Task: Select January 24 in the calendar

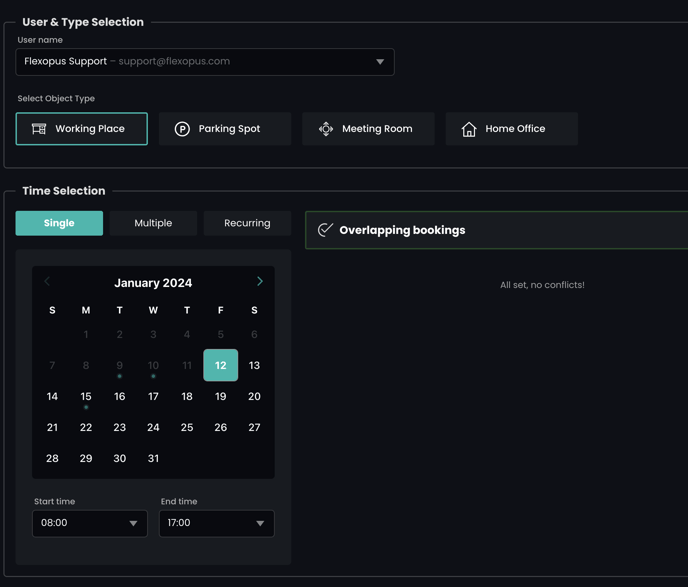Action: pos(153,427)
